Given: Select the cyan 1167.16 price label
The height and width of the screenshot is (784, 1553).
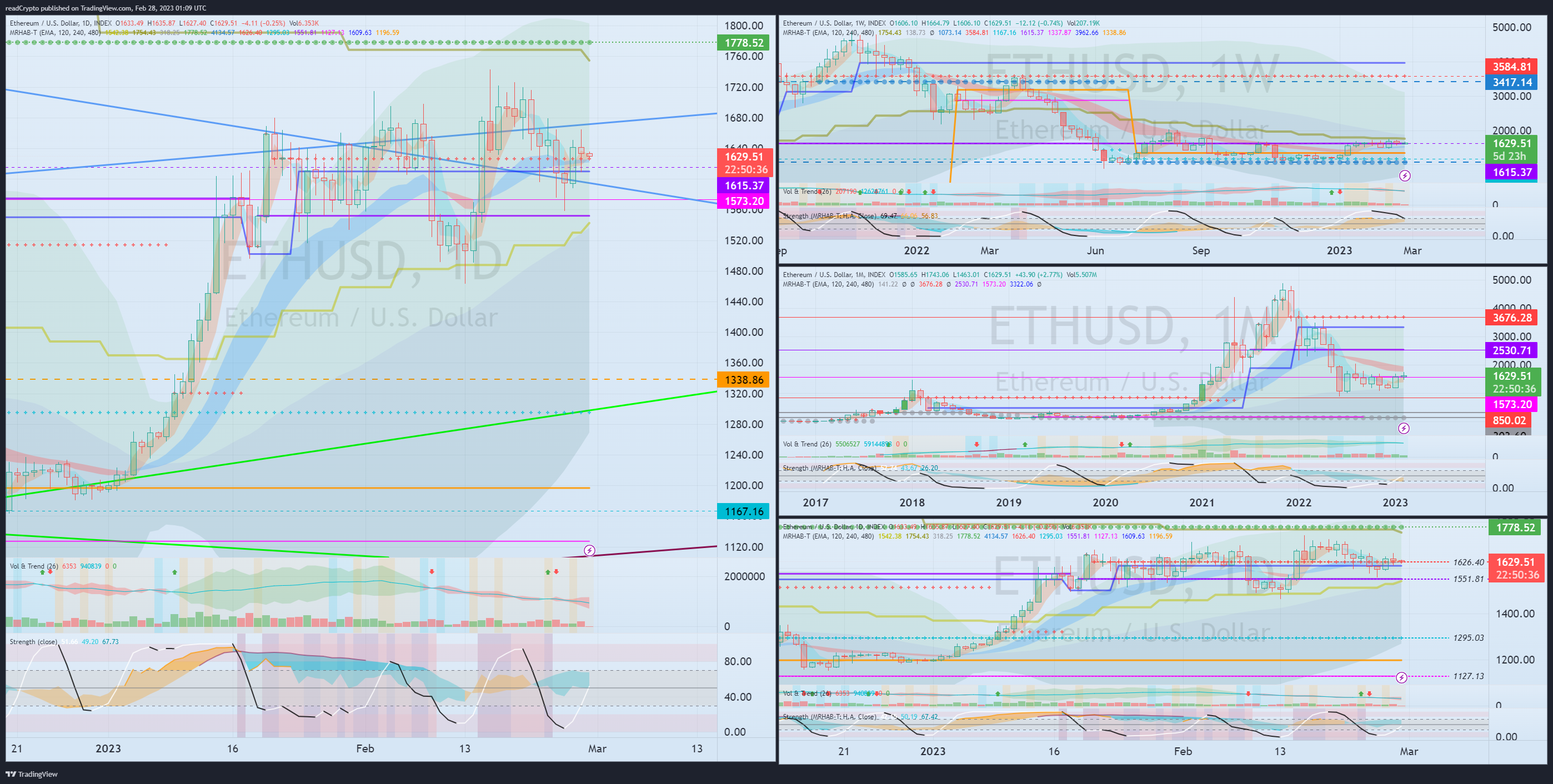Looking at the screenshot, I should (x=743, y=511).
